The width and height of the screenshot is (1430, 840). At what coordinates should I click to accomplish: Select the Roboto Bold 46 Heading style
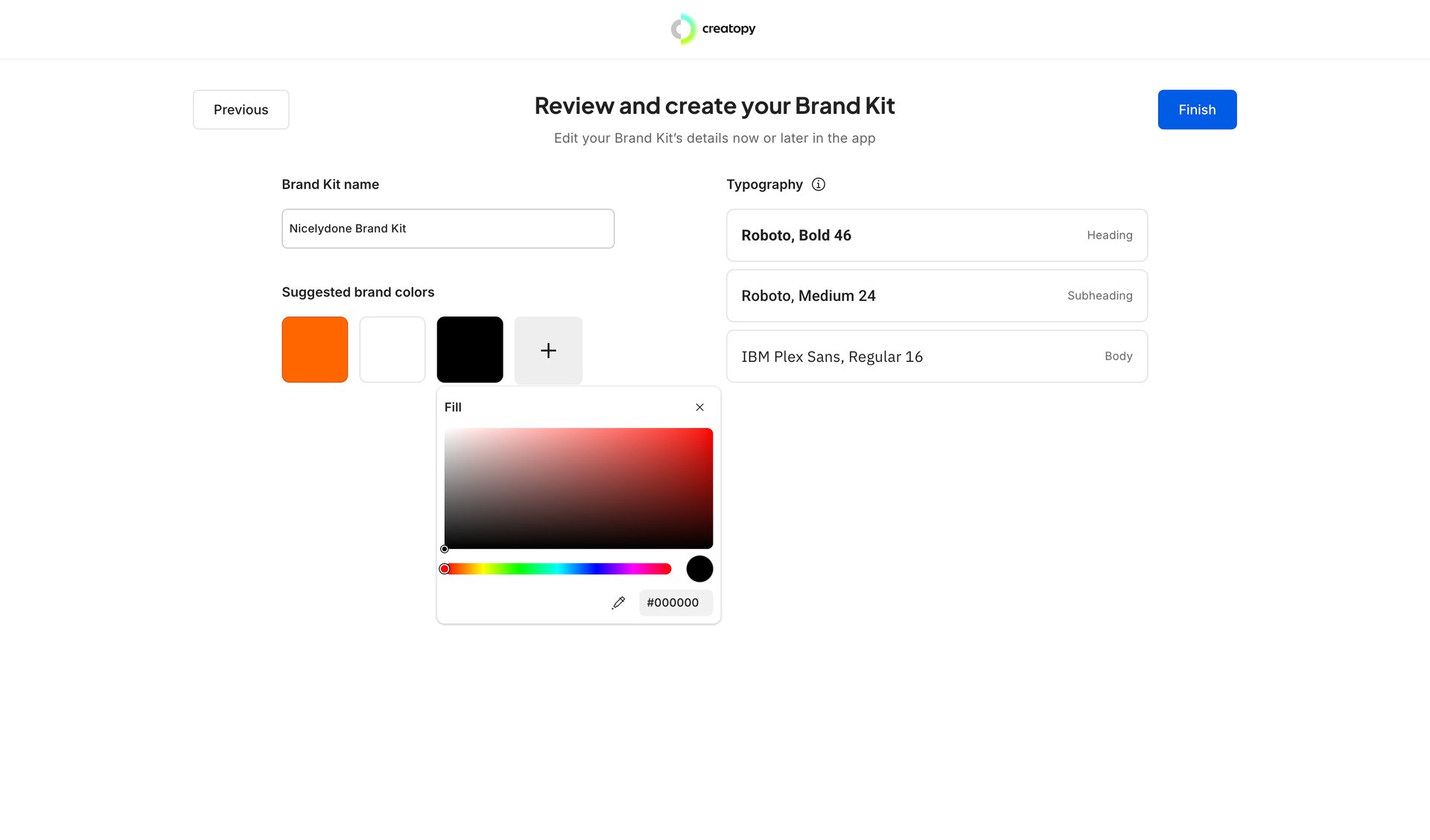click(x=936, y=235)
